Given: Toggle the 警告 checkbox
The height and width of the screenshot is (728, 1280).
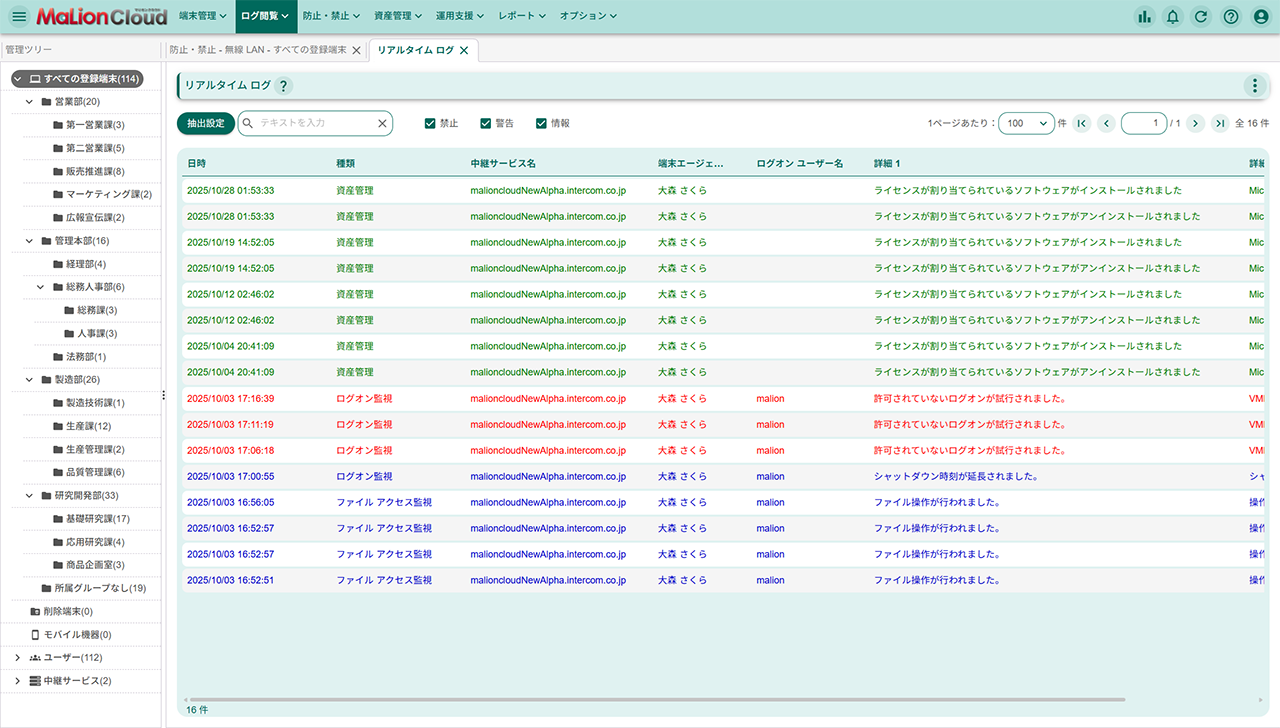Looking at the screenshot, I should click(486, 123).
